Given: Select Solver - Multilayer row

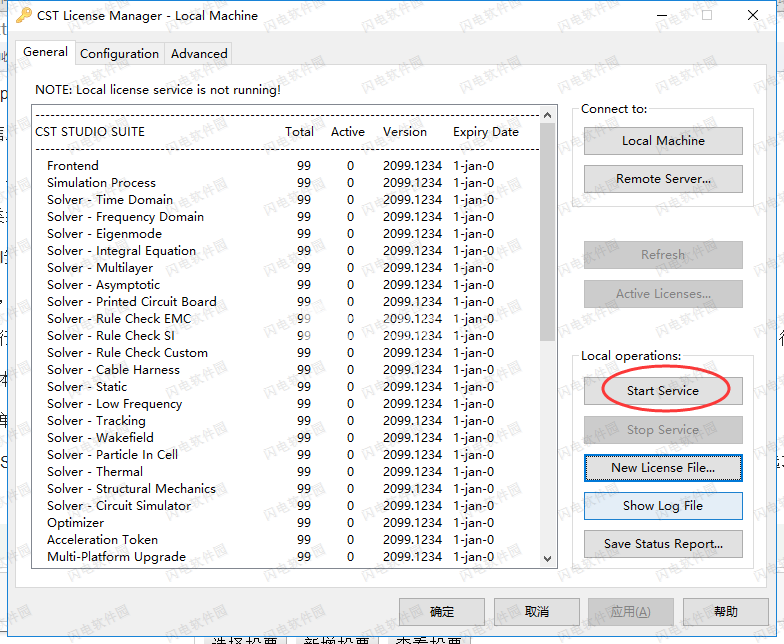Looking at the screenshot, I should click(x=270, y=268).
